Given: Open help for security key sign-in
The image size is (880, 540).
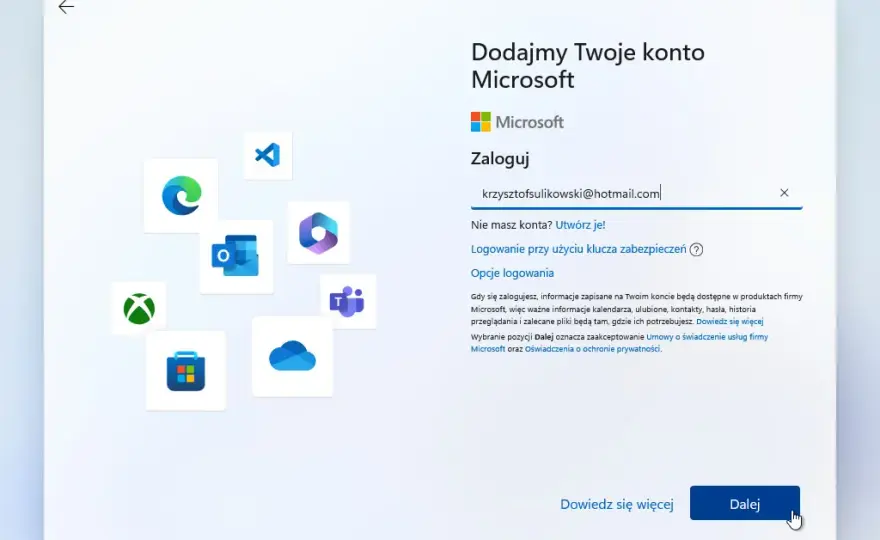Looking at the screenshot, I should (x=696, y=250).
